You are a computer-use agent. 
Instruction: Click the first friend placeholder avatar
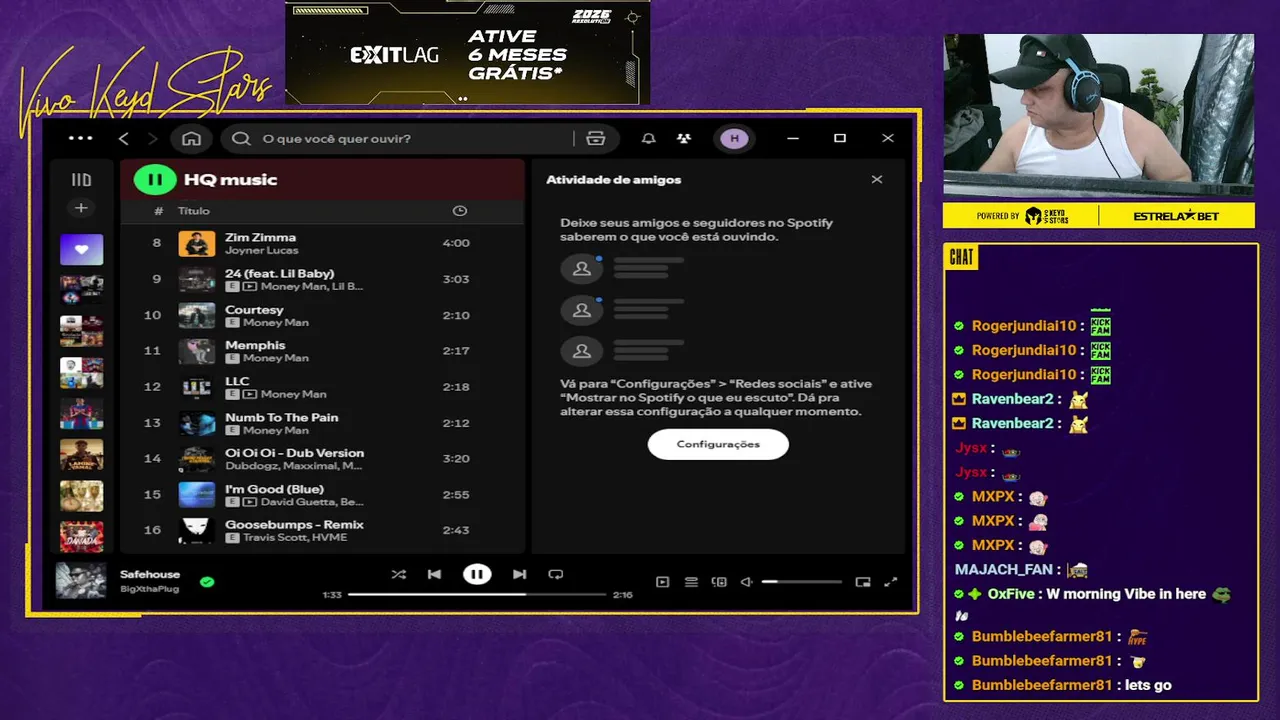pyautogui.click(x=582, y=269)
